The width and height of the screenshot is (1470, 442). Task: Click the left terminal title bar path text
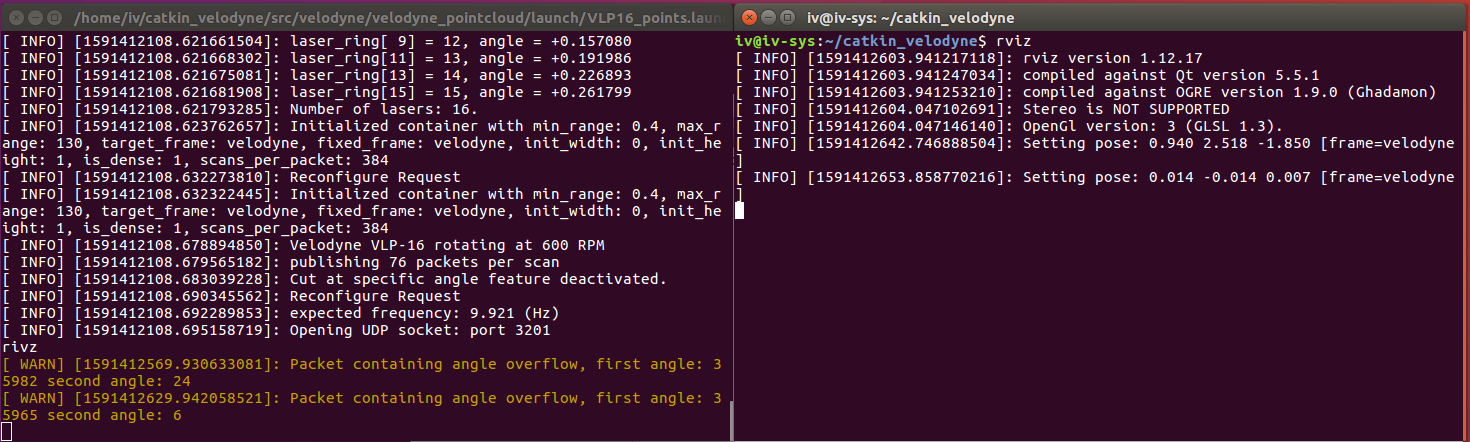point(401,16)
